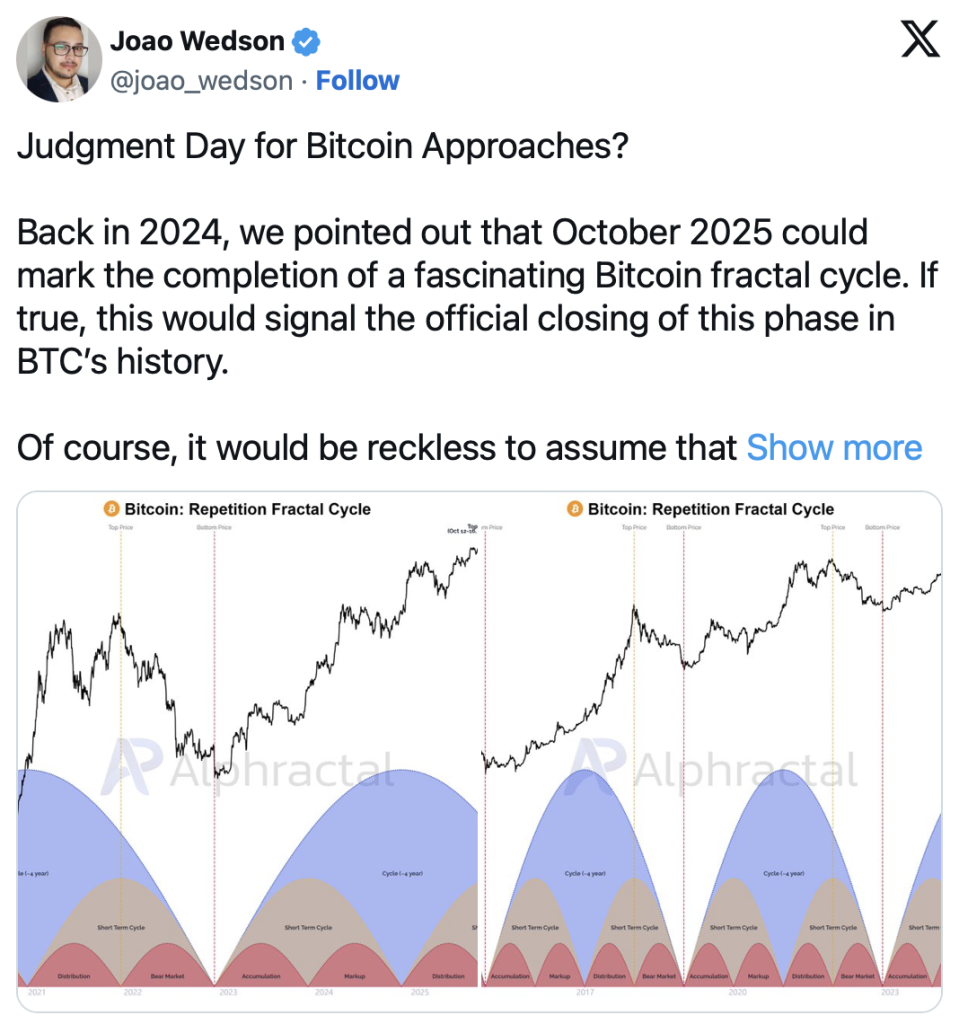The image size is (959, 1024).
Task: Click the orange Bitcoin icon on left chart
Action: (x=112, y=509)
